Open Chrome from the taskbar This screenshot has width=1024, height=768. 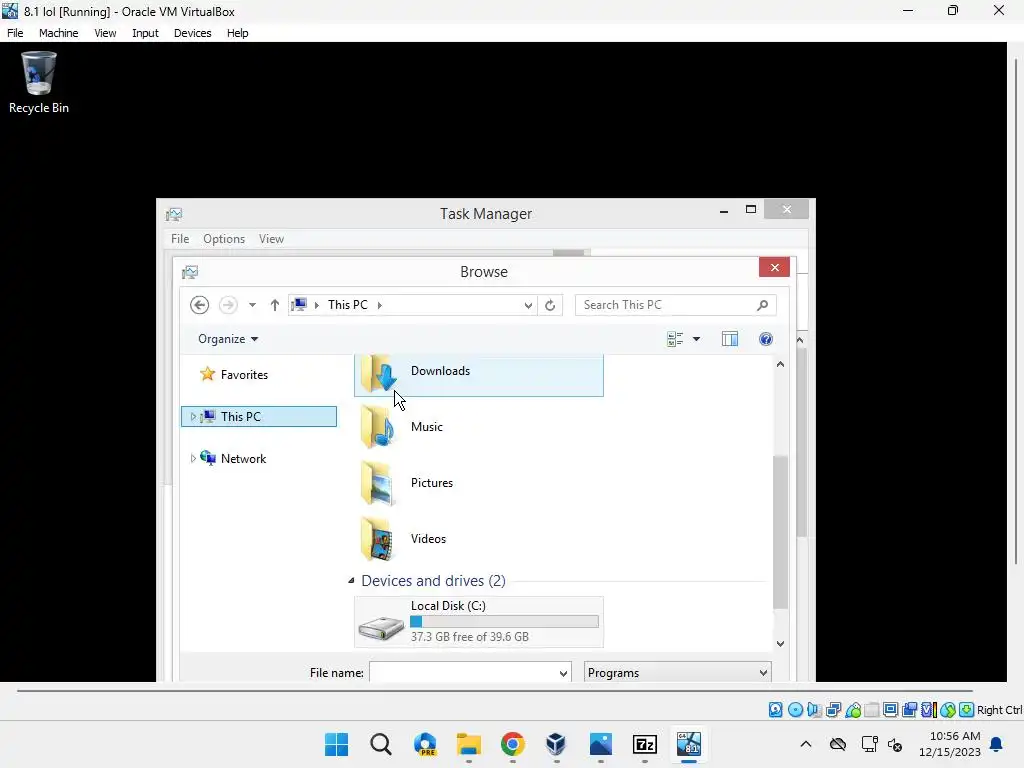tap(513, 744)
